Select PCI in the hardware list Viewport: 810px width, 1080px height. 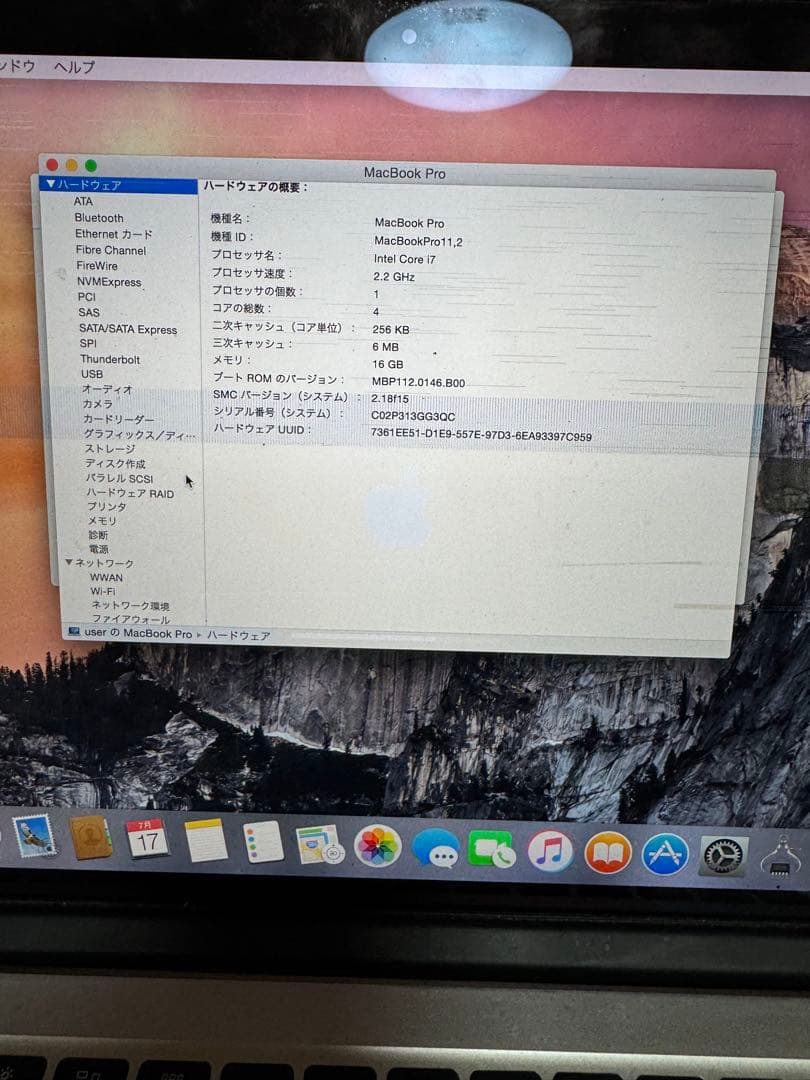(87, 297)
